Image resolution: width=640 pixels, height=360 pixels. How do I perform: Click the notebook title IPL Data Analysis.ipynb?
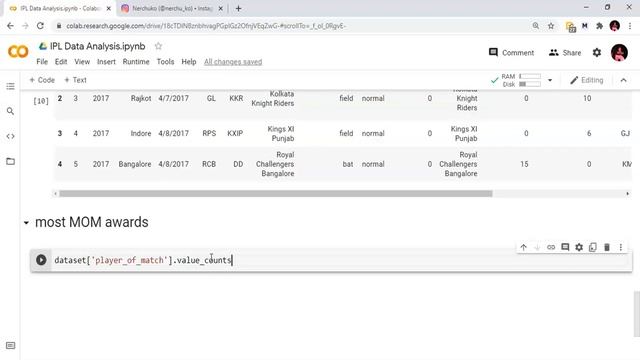98,46
